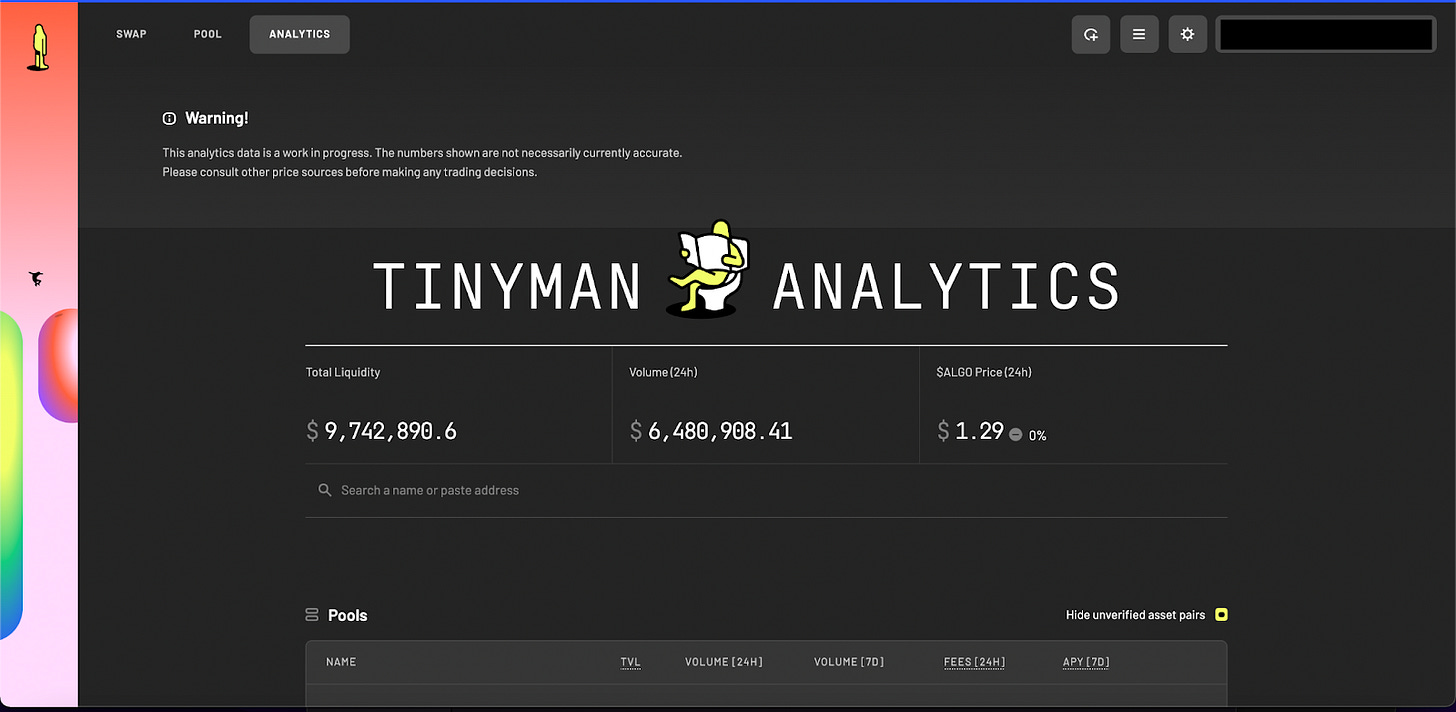Click the add-asset icon button in header
Viewport: 1456px width, 712px height.
tap(1091, 34)
